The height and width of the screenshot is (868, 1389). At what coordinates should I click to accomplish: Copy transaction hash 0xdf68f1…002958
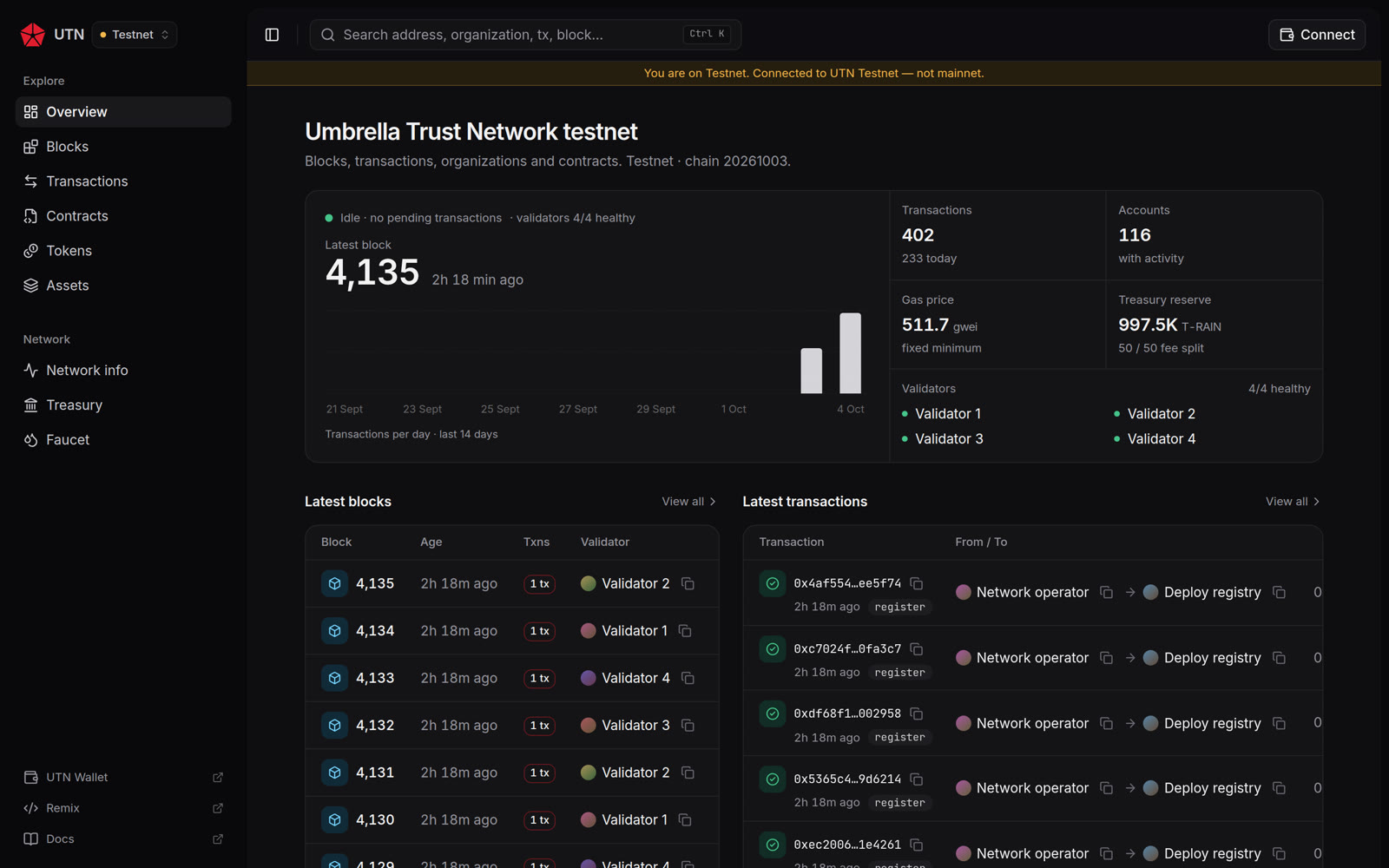click(x=917, y=713)
